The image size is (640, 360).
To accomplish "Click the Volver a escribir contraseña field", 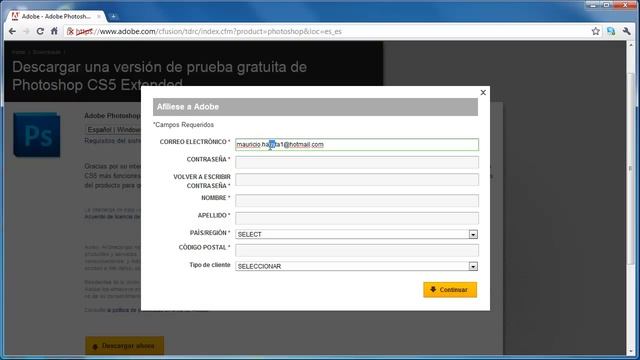I will [x=357, y=180].
